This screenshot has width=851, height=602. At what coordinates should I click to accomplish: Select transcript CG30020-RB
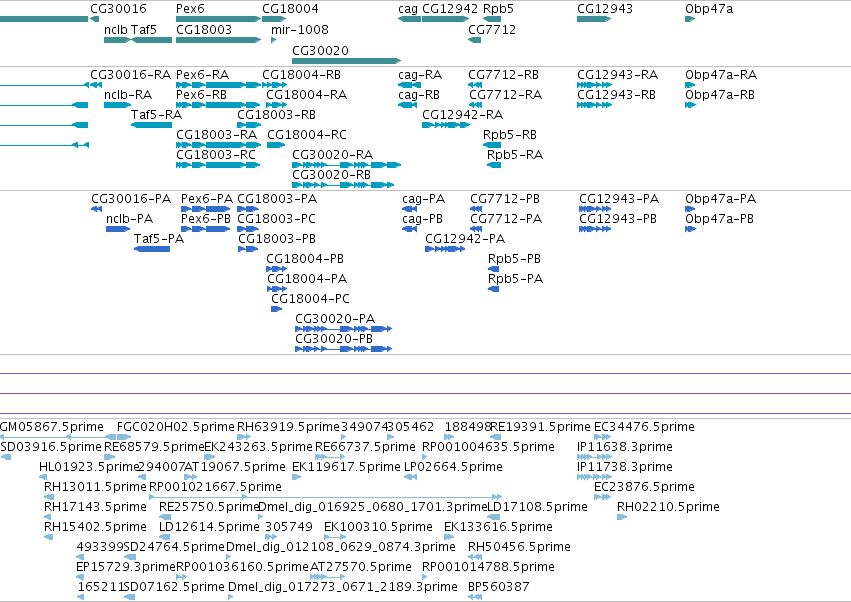[x=332, y=174]
